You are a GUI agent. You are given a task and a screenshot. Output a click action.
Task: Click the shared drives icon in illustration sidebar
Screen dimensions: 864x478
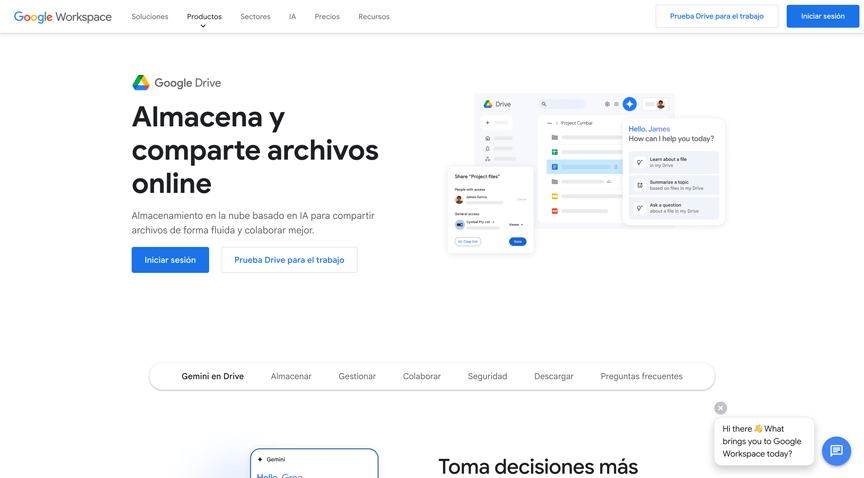pos(487,159)
